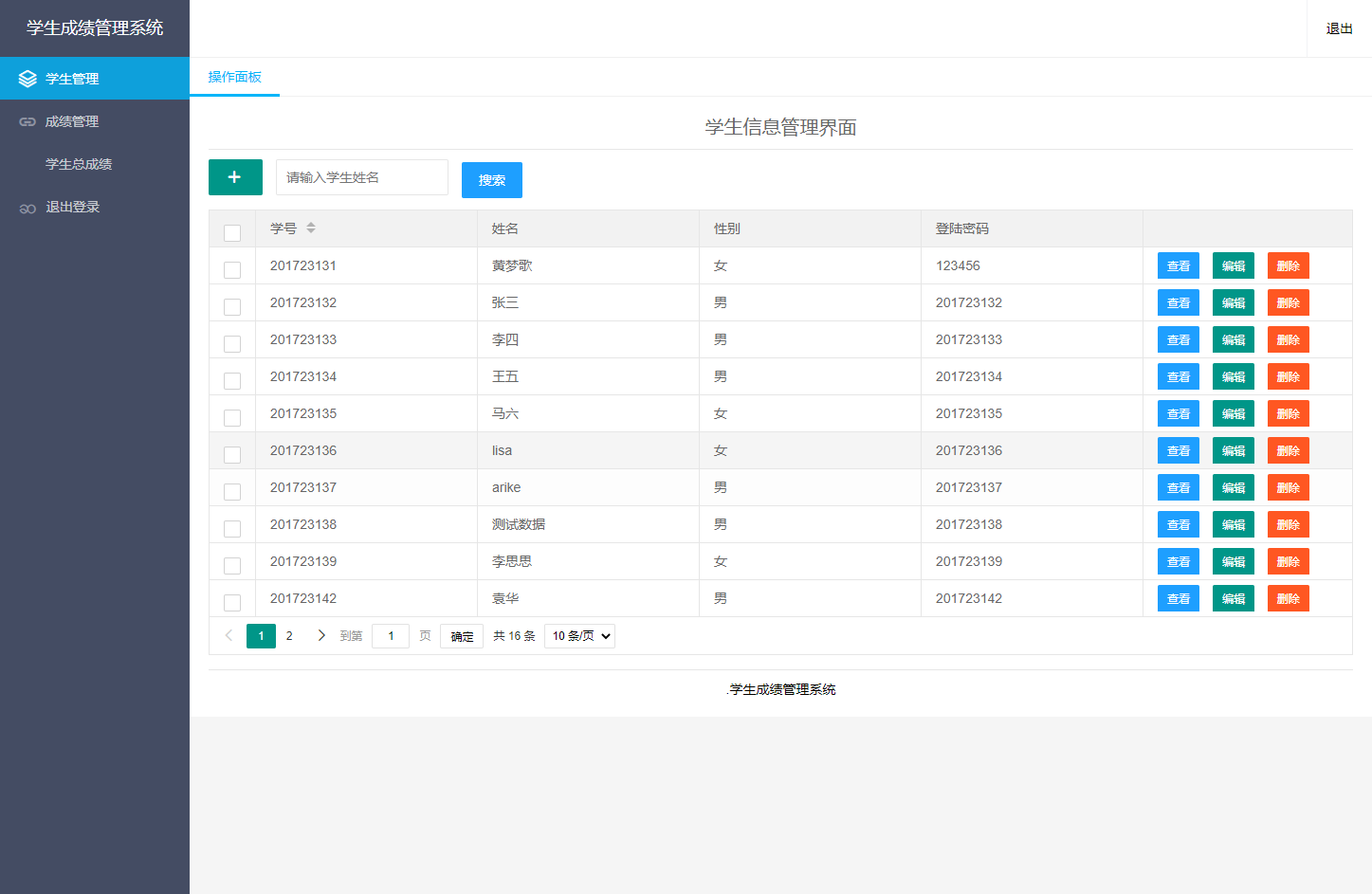Sort the table by 学号 column arrows
1372x894 pixels.
(x=311, y=228)
